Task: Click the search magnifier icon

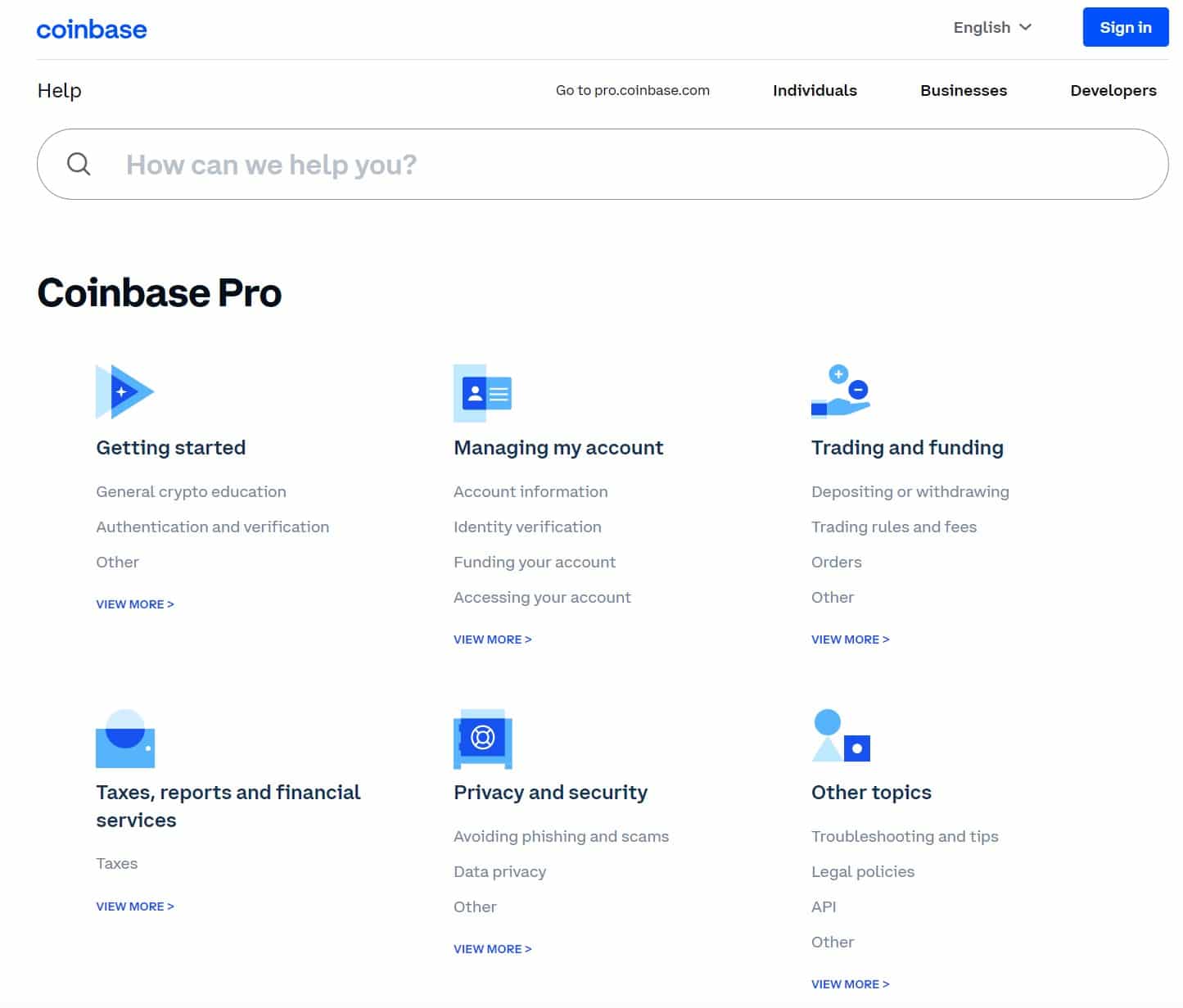Action: [79, 164]
